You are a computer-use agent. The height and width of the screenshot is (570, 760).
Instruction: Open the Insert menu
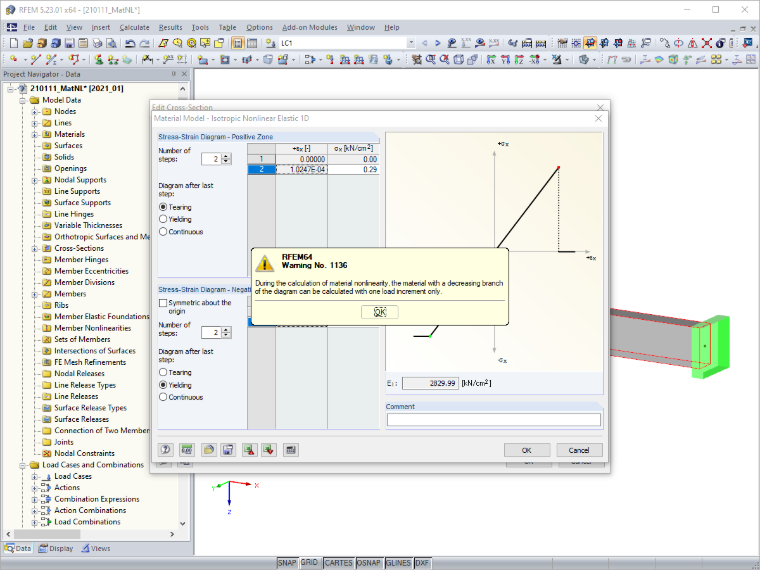100,28
